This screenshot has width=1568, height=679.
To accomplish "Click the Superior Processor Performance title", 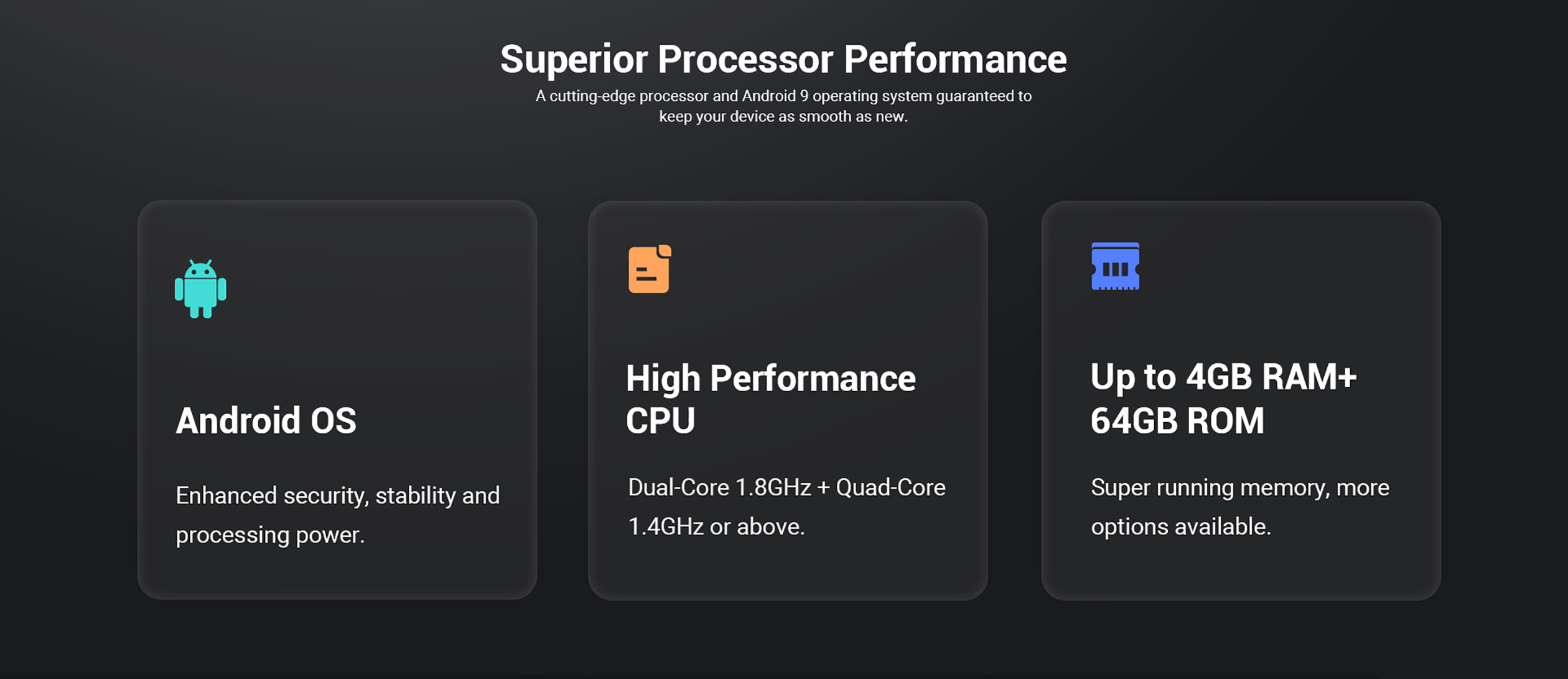I will 783,59.
